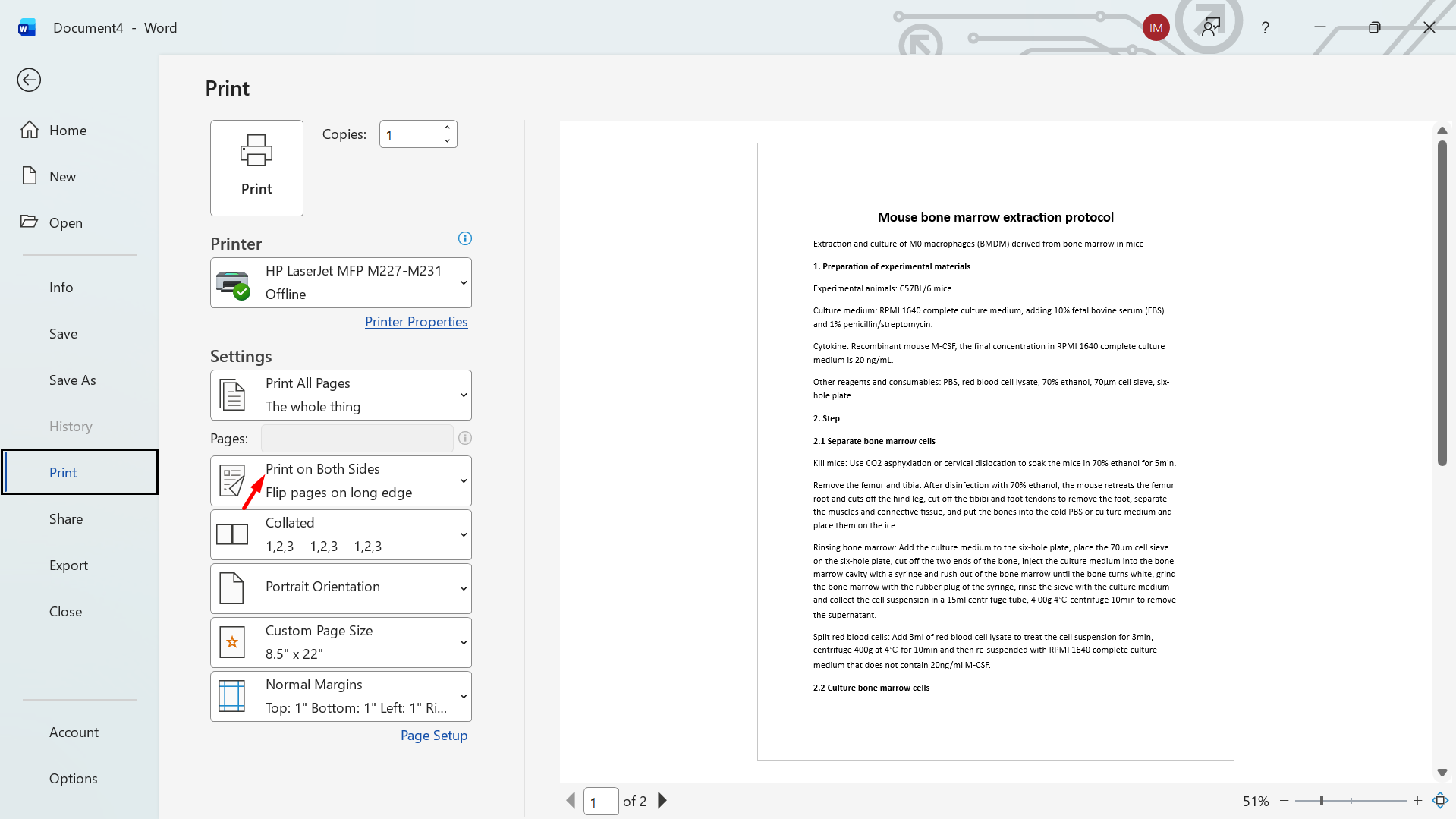
Task: Click the back arrow to exit Backstage
Action: click(29, 80)
